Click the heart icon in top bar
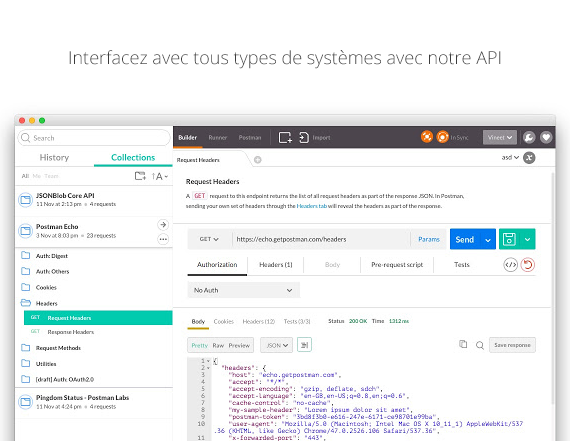 546,137
